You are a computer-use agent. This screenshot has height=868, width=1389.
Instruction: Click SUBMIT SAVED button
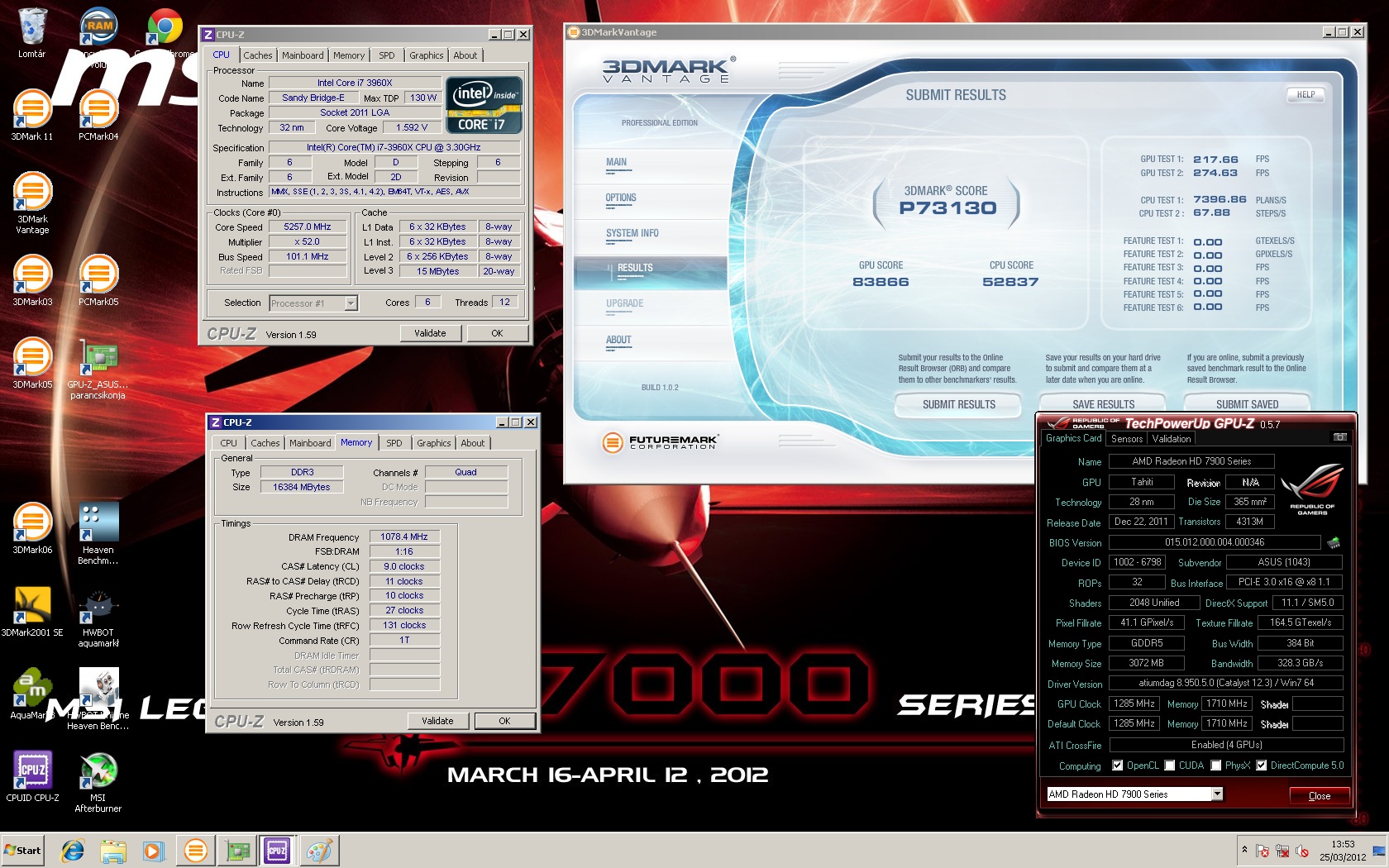pyautogui.click(x=1247, y=403)
